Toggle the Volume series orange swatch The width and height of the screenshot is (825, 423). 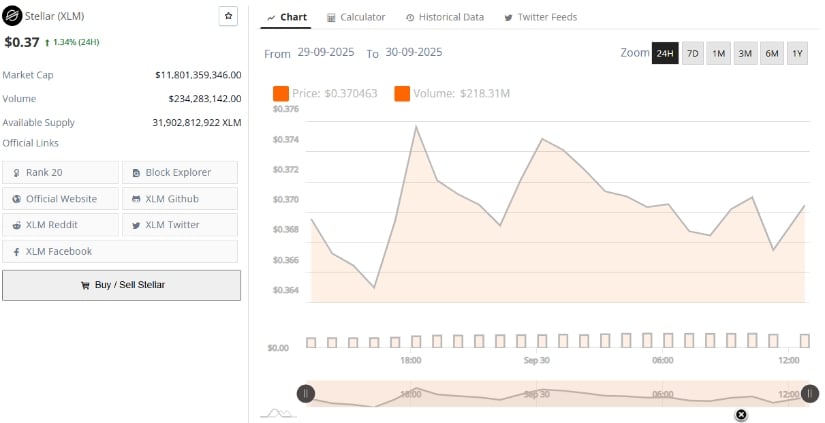click(402, 93)
